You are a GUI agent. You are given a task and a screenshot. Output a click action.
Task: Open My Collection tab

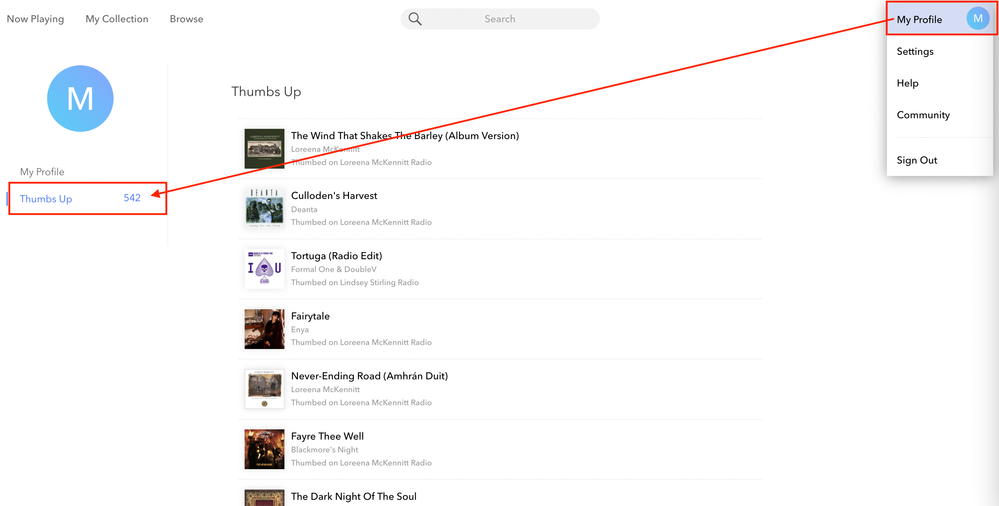117,19
